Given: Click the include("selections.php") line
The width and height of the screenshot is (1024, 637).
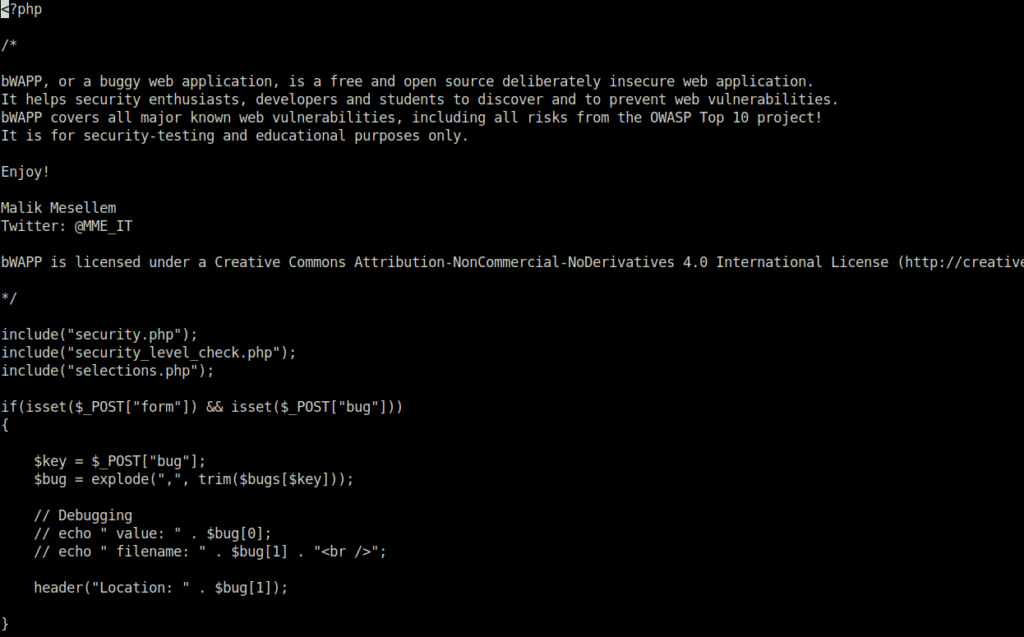Looking at the screenshot, I should pyautogui.click(x=107, y=371).
